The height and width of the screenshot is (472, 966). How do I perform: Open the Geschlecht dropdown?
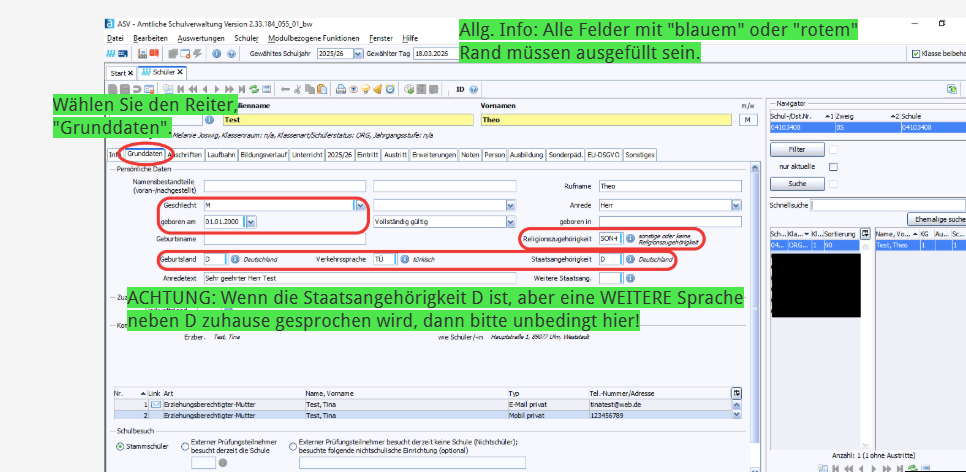coord(360,205)
